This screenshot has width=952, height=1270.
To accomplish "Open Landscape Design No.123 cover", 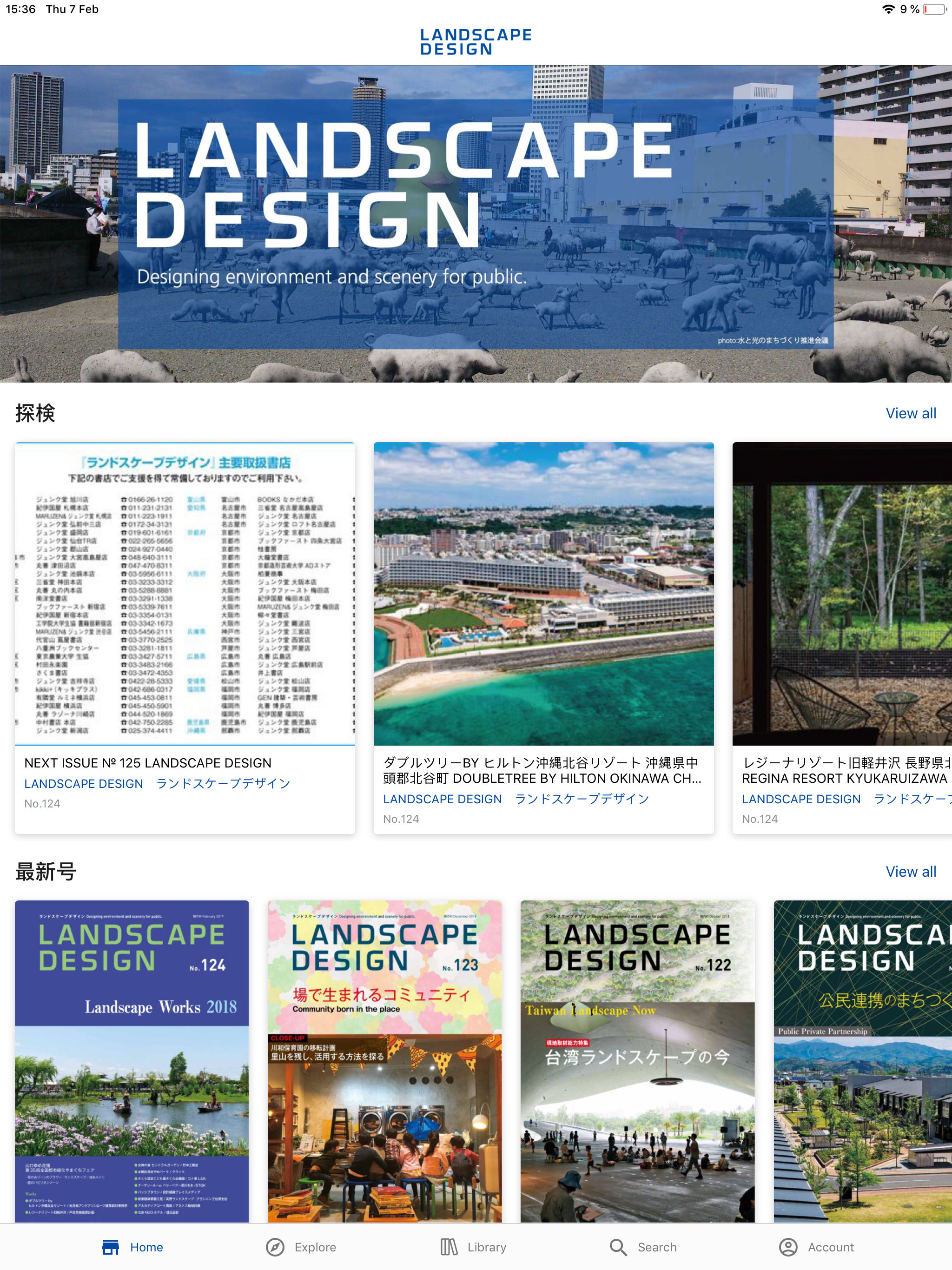I will click(385, 1061).
